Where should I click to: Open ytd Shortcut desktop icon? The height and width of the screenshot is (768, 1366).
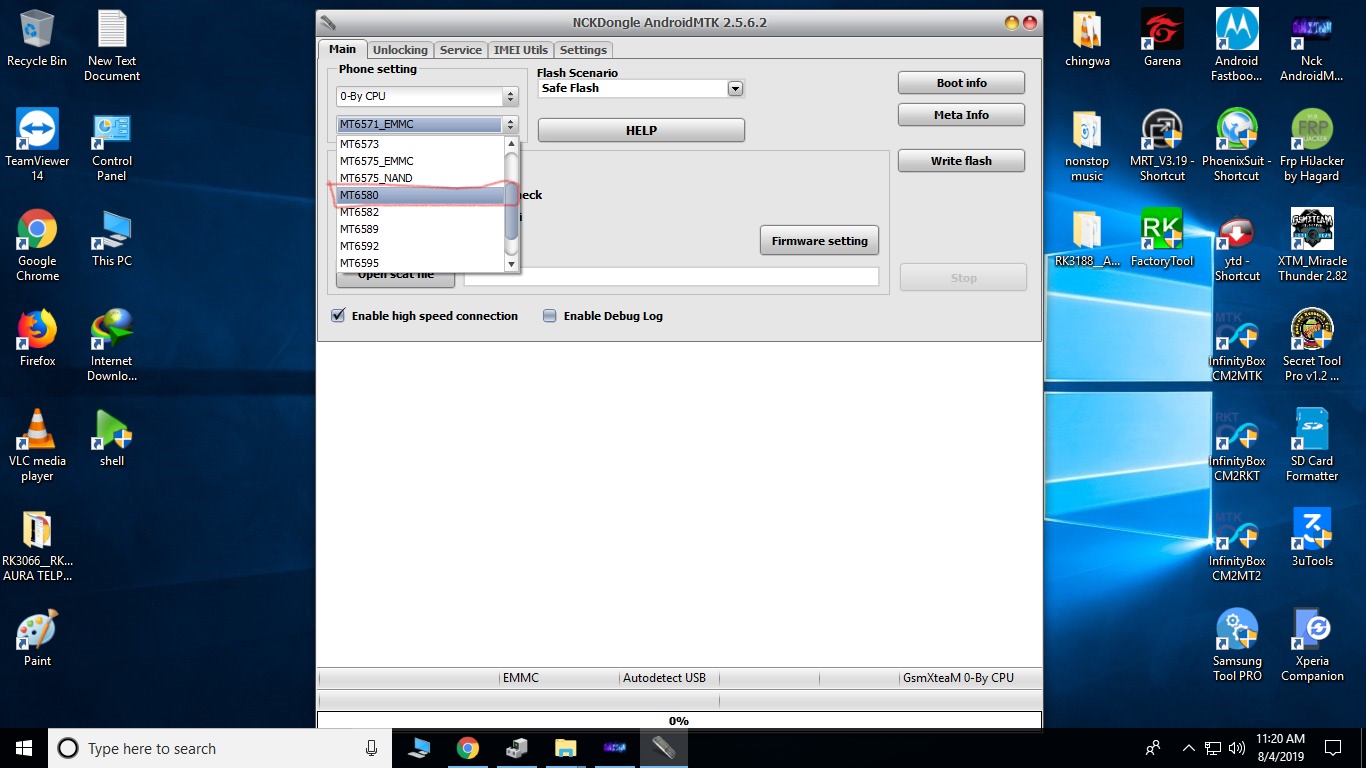tap(1237, 245)
